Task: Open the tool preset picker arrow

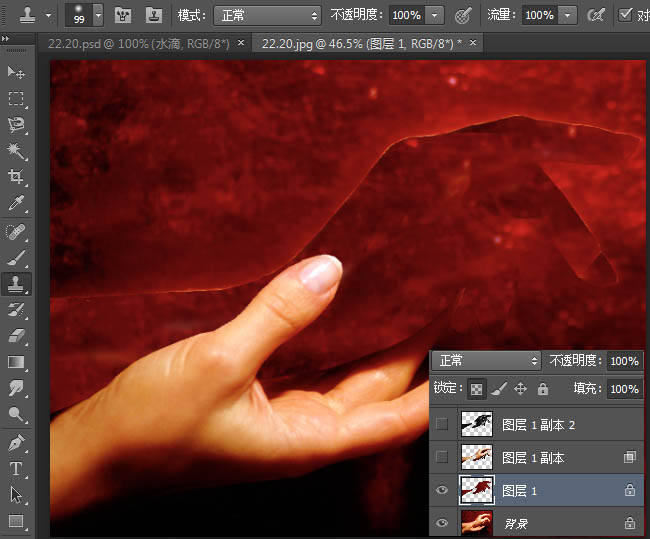Action: [49, 16]
